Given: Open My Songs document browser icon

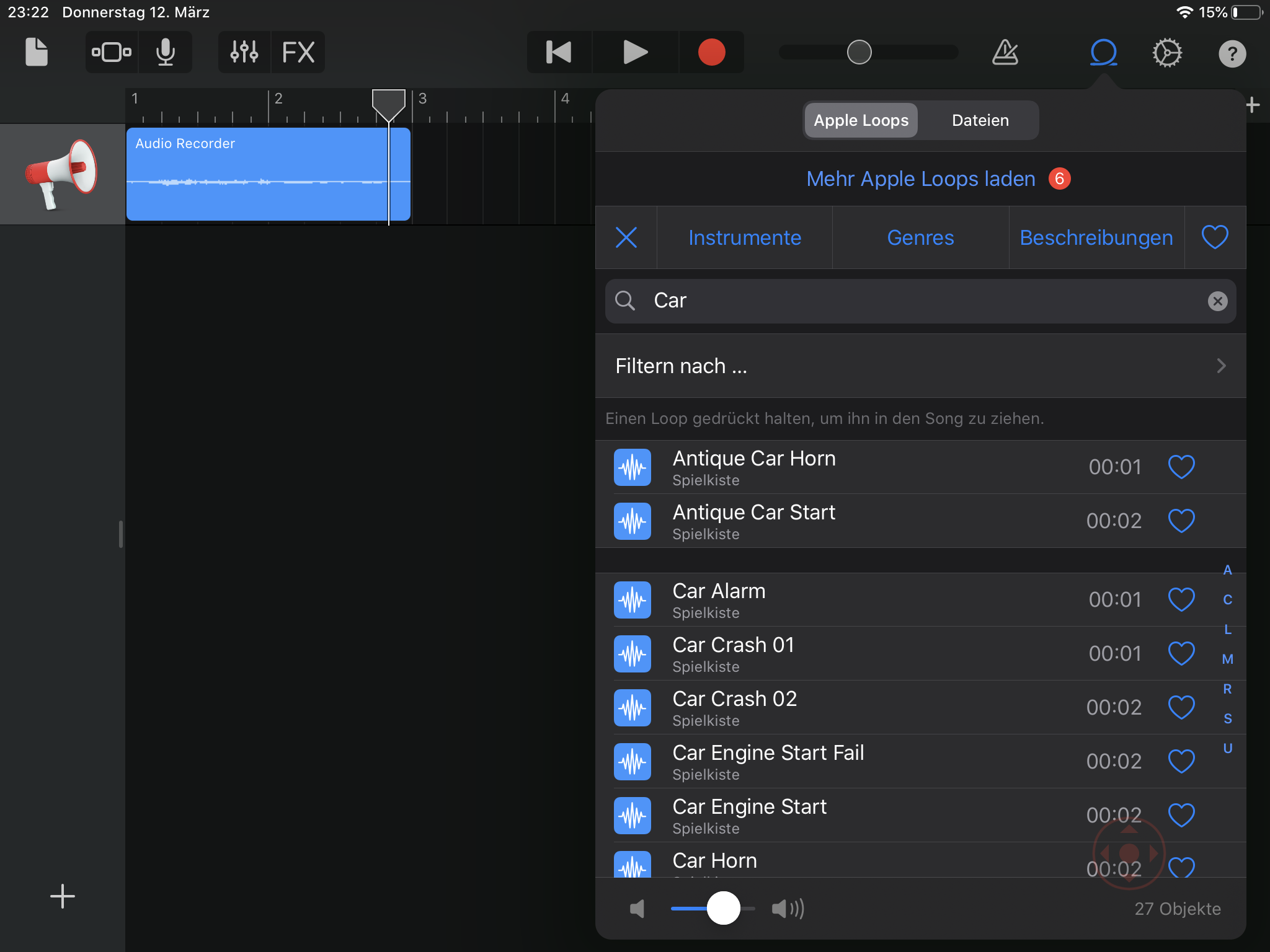Looking at the screenshot, I should [x=36, y=52].
